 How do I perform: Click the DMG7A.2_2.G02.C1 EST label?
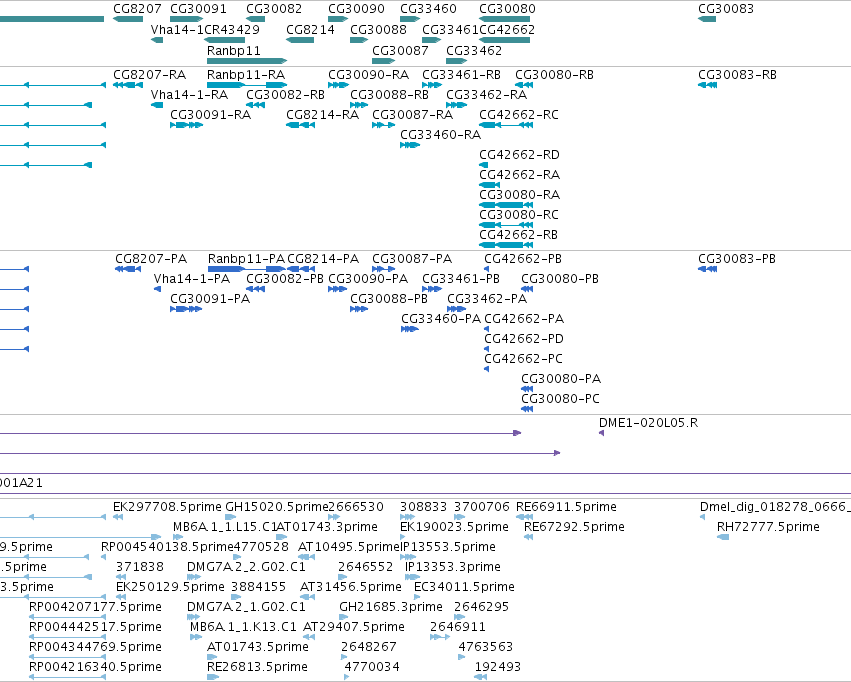(246, 566)
